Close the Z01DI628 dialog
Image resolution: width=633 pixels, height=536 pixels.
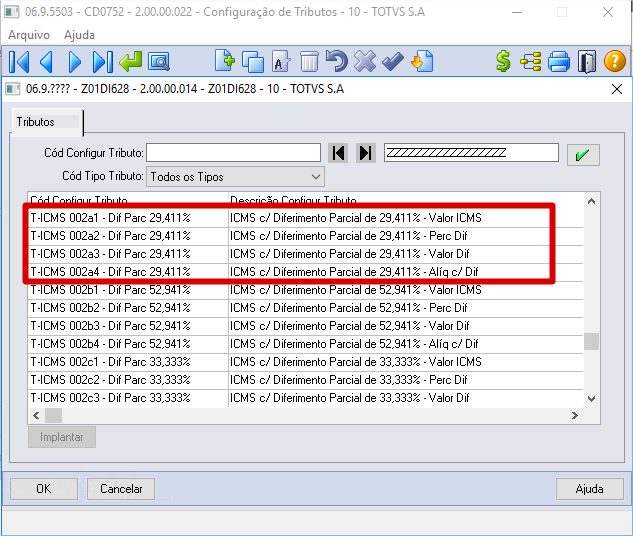coord(617,89)
